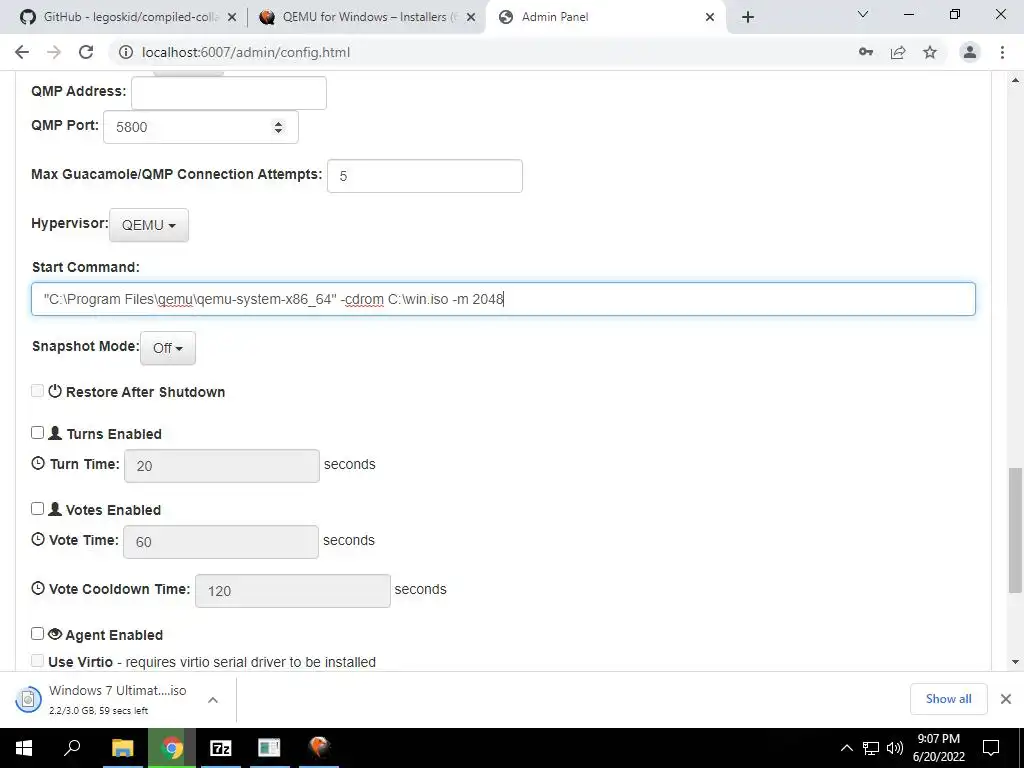Image resolution: width=1024 pixels, height=768 pixels.
Task: Close the downloads bar
Action: point(1006,699)
